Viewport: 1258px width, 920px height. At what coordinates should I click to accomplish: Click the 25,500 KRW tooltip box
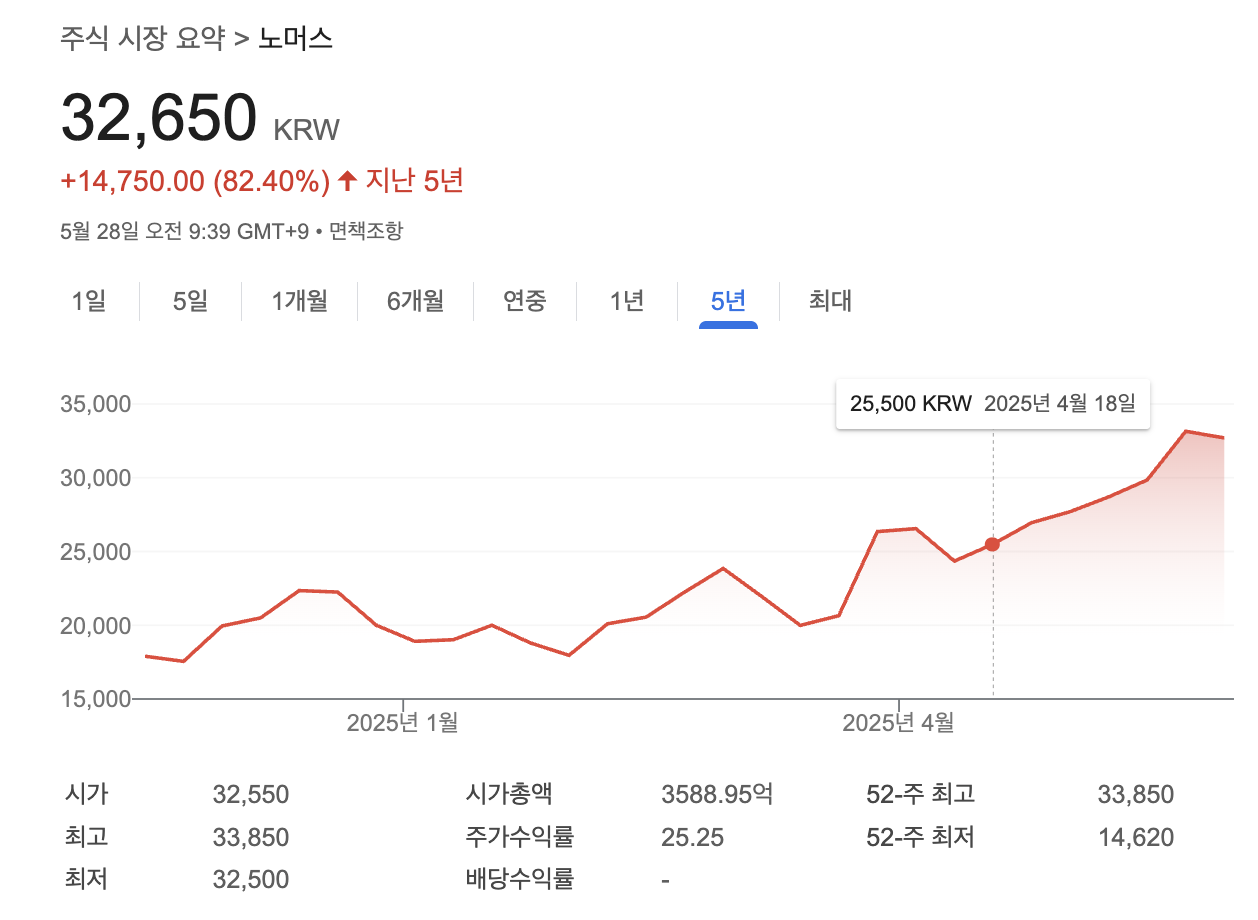point(993,404)
